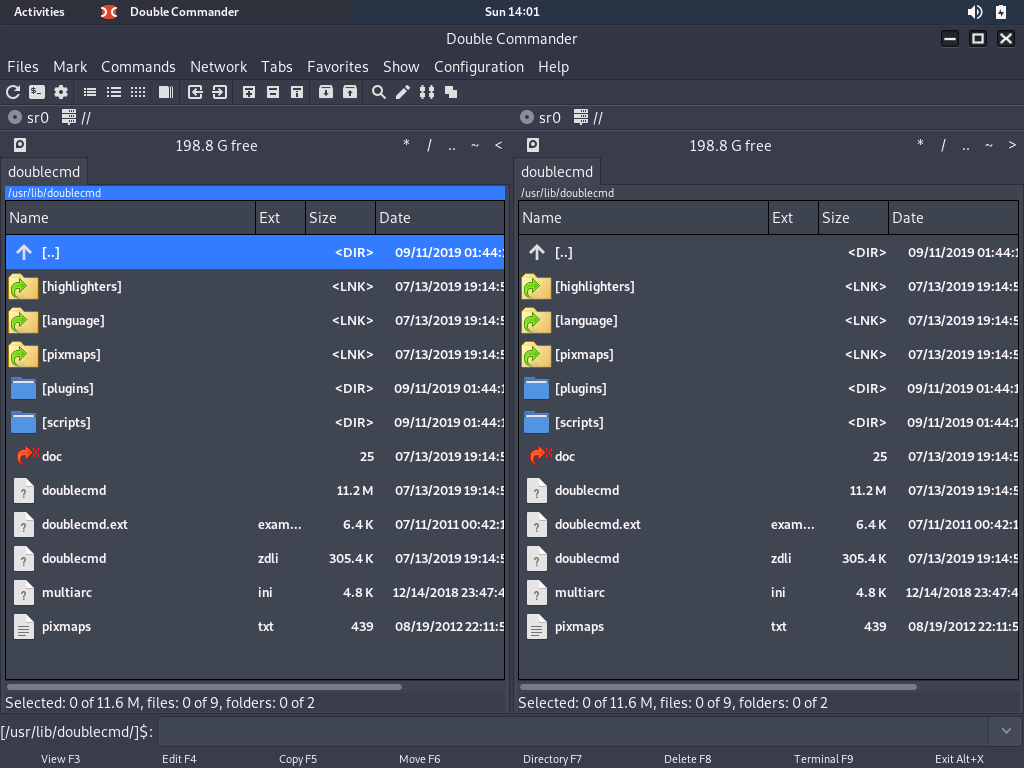Open the right panel drive list icon

coord(533,145)
